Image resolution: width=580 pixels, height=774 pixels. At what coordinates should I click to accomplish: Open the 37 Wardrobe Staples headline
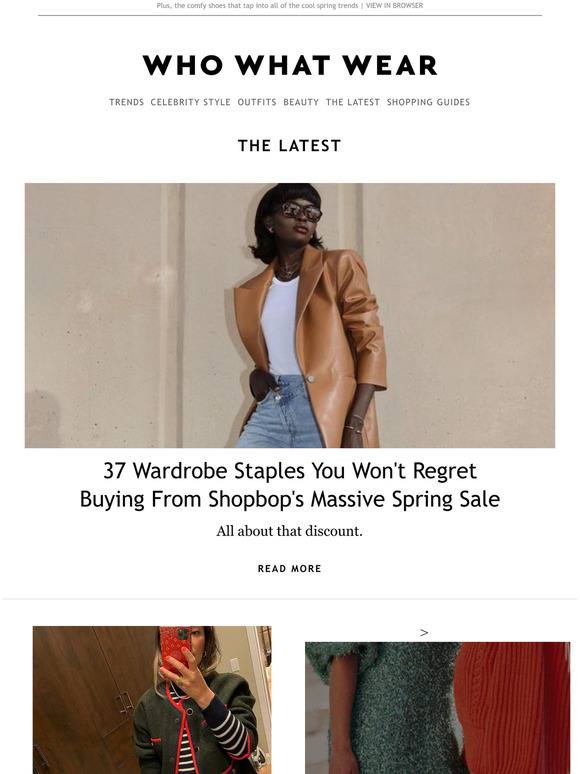(x=290, y=485)
